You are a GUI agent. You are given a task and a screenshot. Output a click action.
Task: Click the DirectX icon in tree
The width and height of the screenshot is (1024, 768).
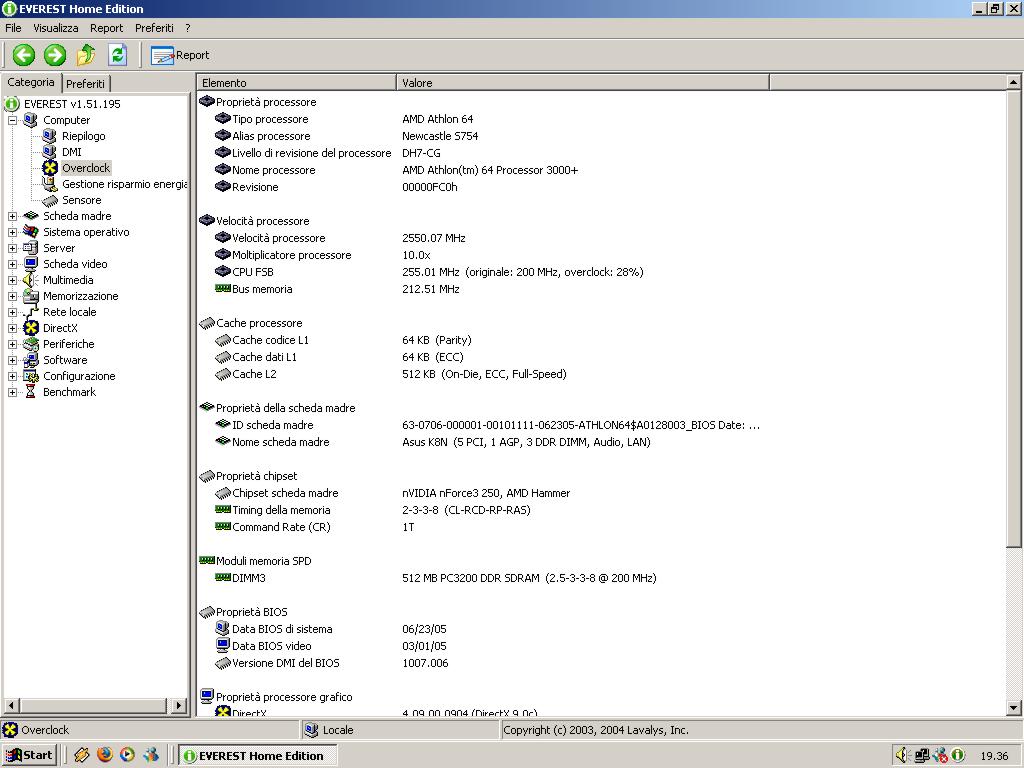(31, 328)
